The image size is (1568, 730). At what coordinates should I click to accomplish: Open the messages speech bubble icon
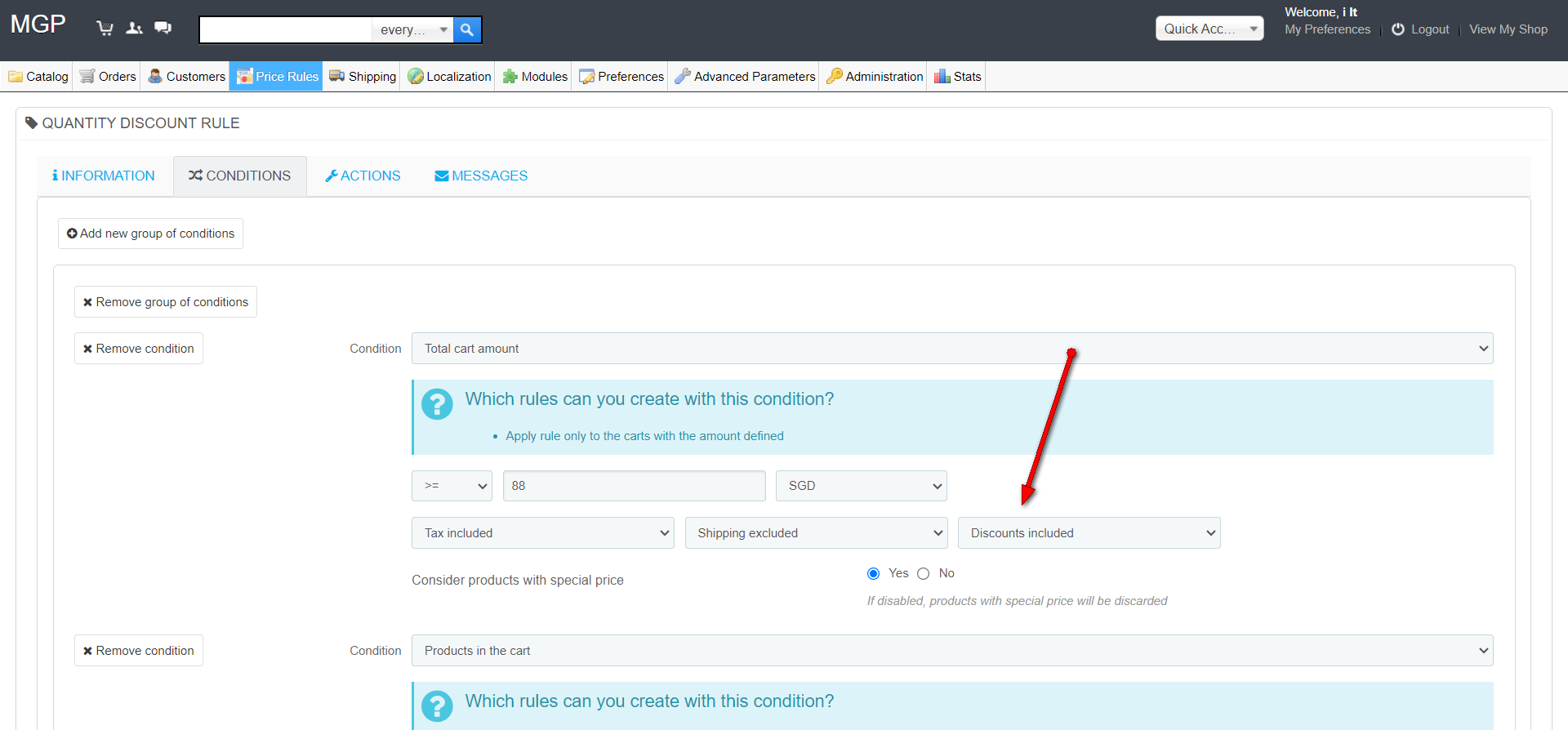pos(163,29)
